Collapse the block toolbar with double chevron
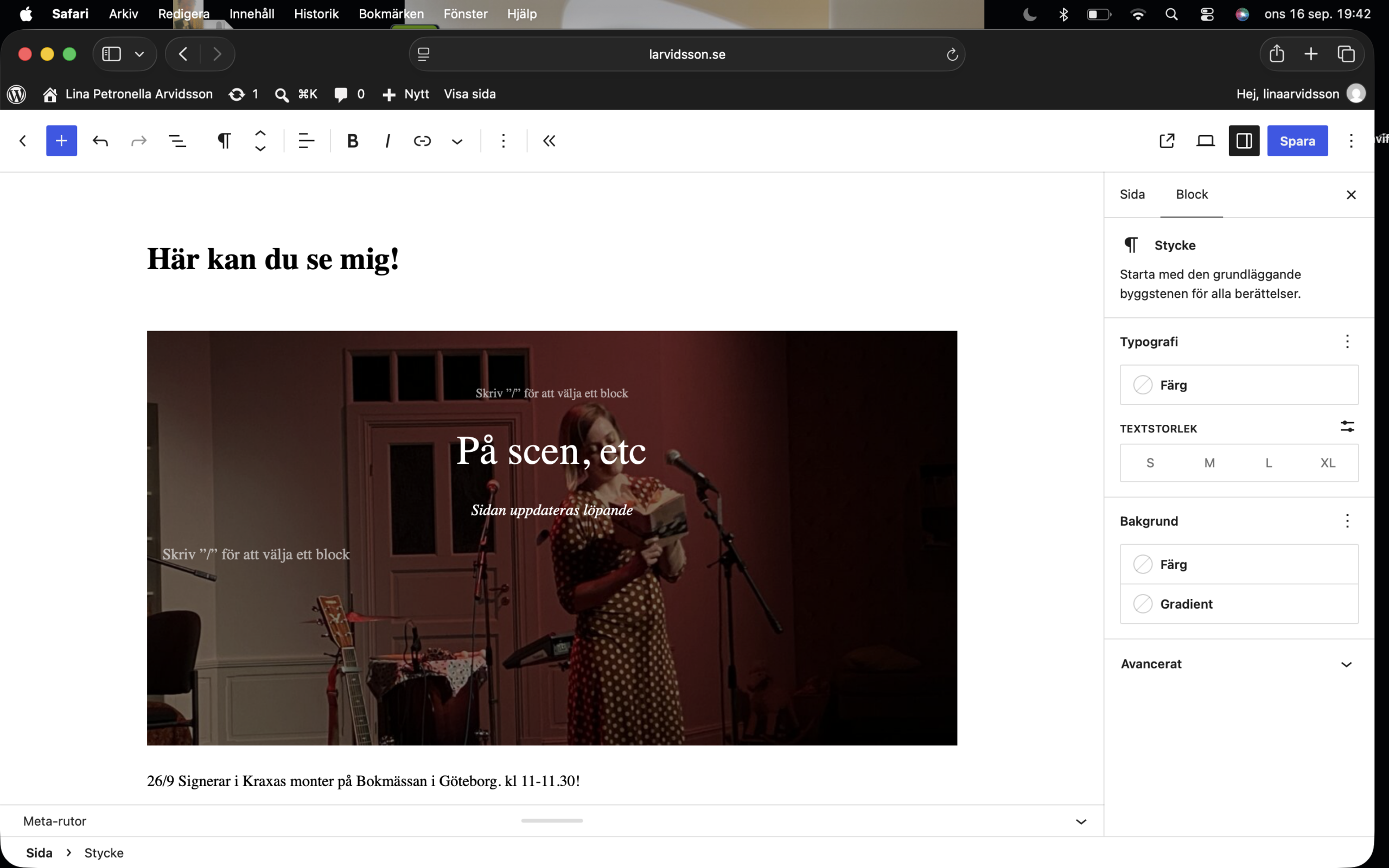1389x868 pixels. (x=549, y=141)
